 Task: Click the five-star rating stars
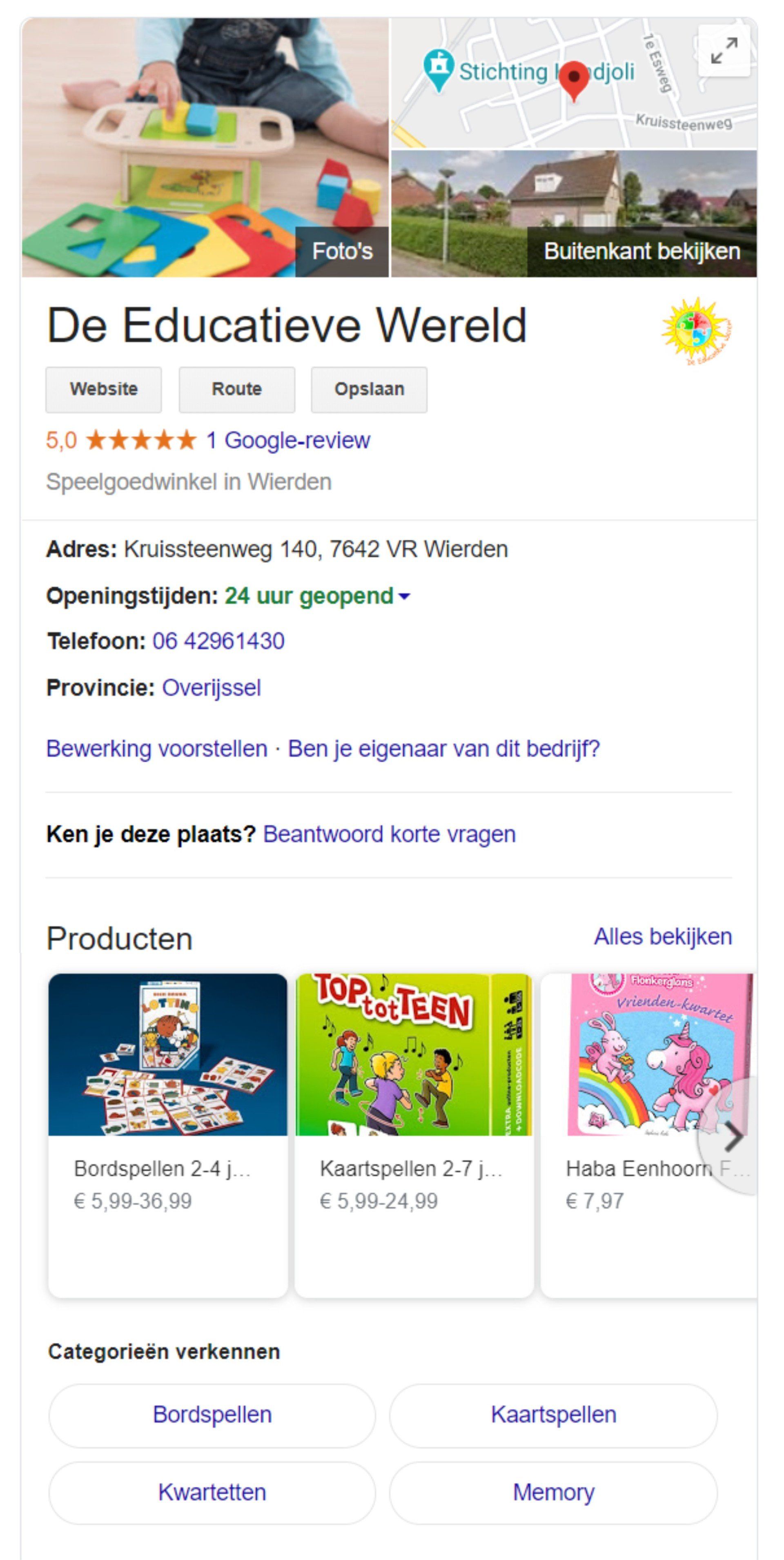141,440
